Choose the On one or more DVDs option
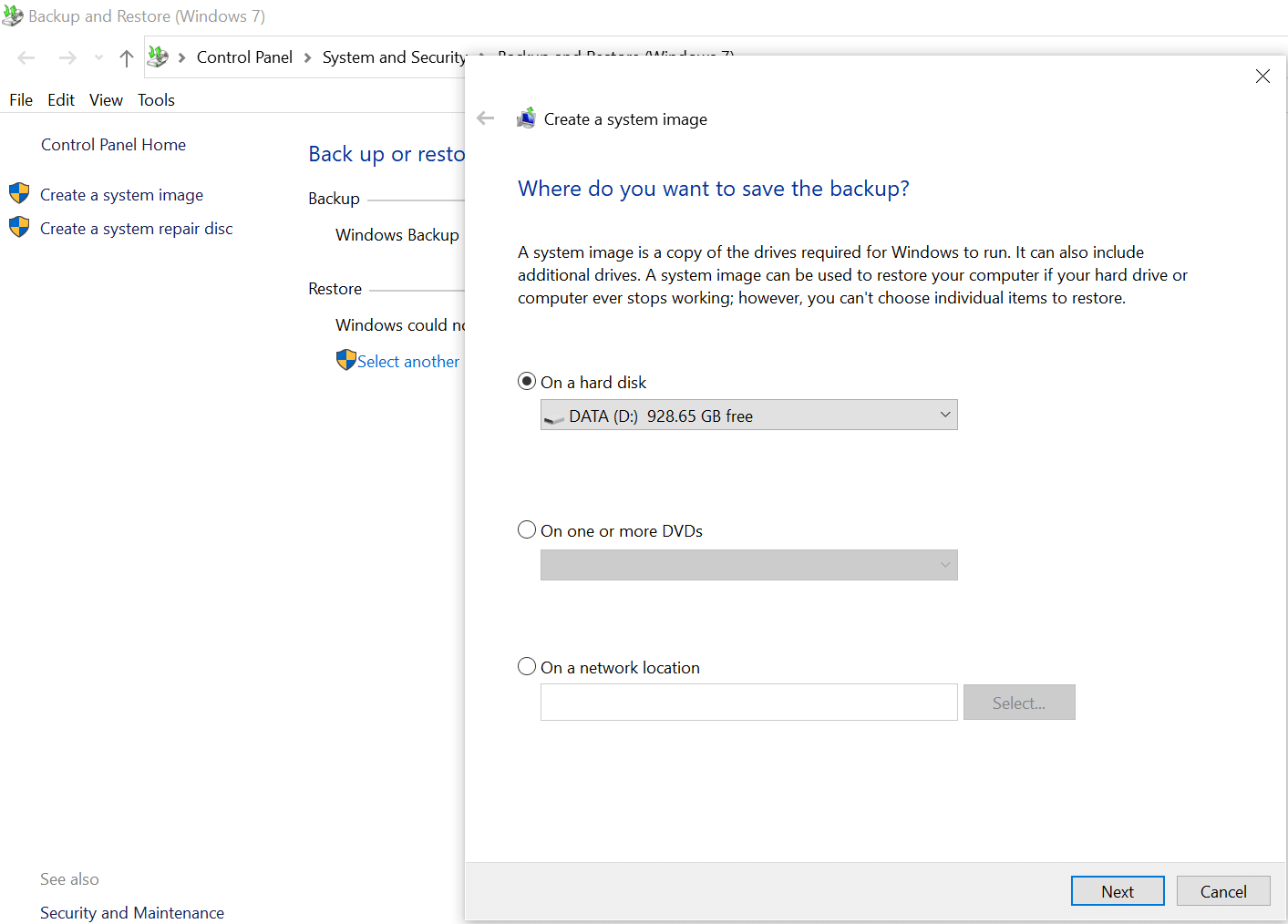1288x924 pixels. tap(527, 529)
